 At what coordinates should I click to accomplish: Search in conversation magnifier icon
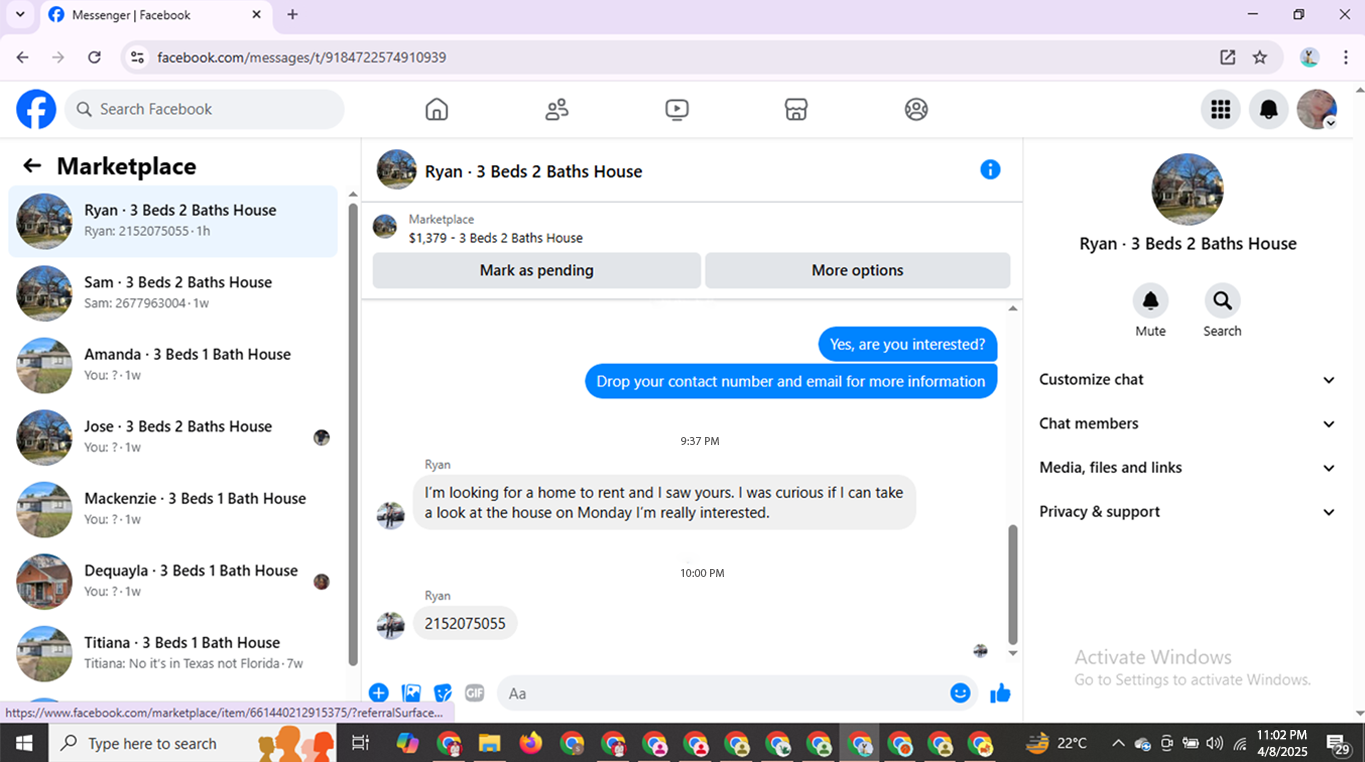click(1222, 300)
